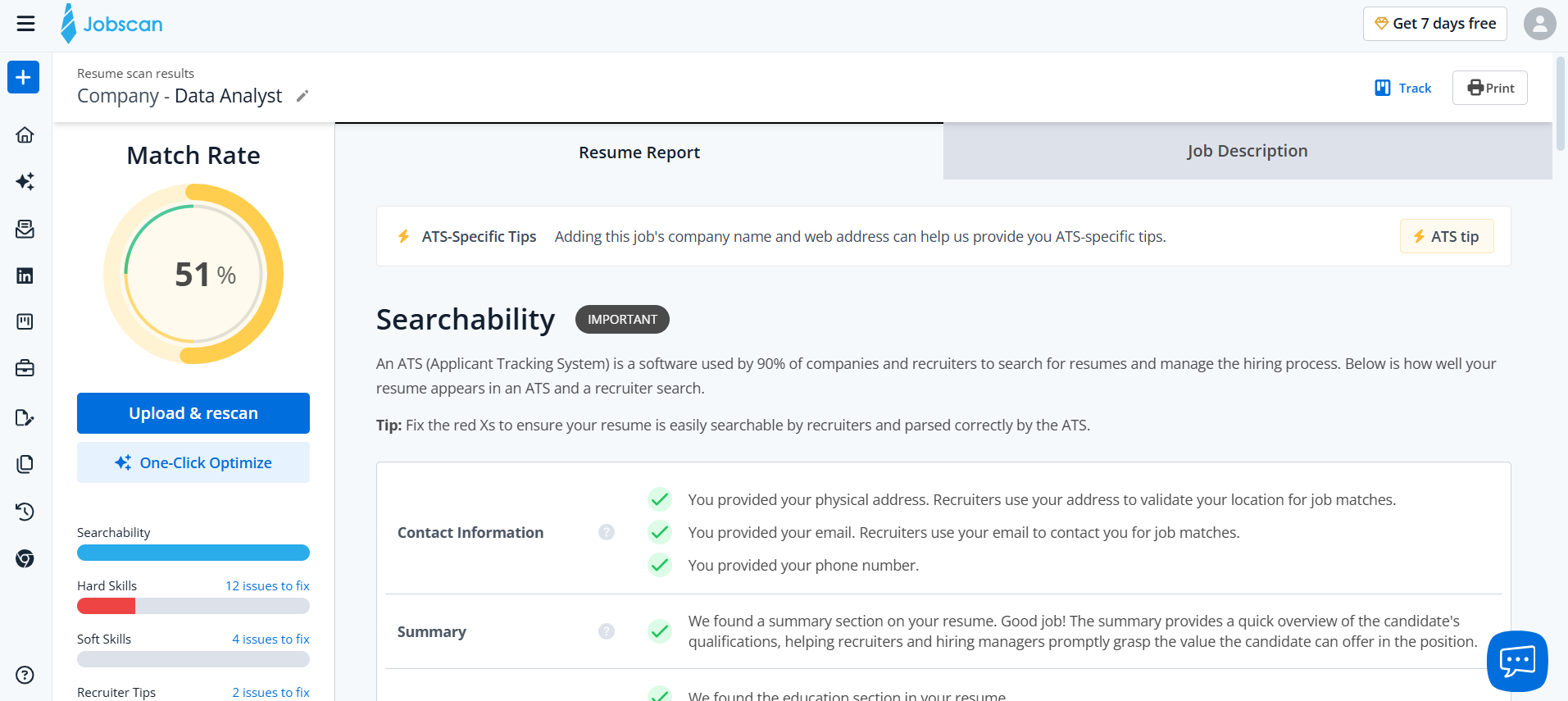Click the Jobscan logo

(111, 24)
